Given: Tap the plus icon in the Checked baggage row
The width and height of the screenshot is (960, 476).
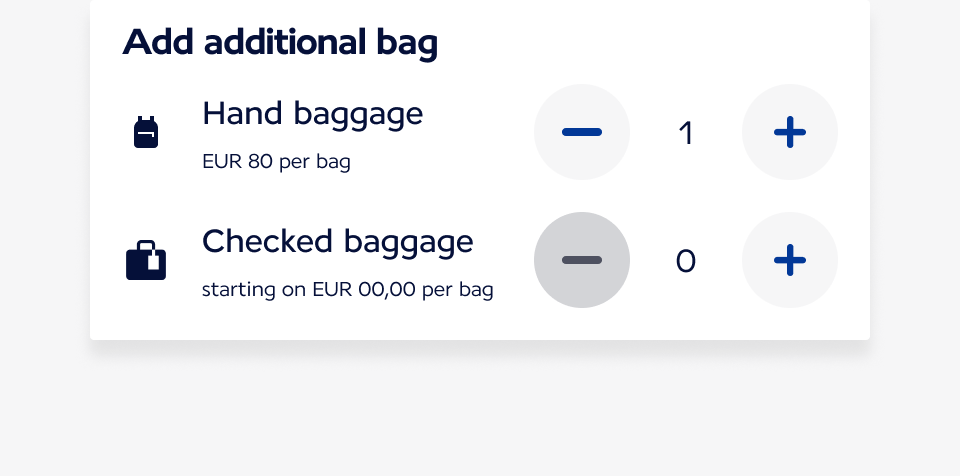Looking at the screenshot, I should click(x=790, y=260).
